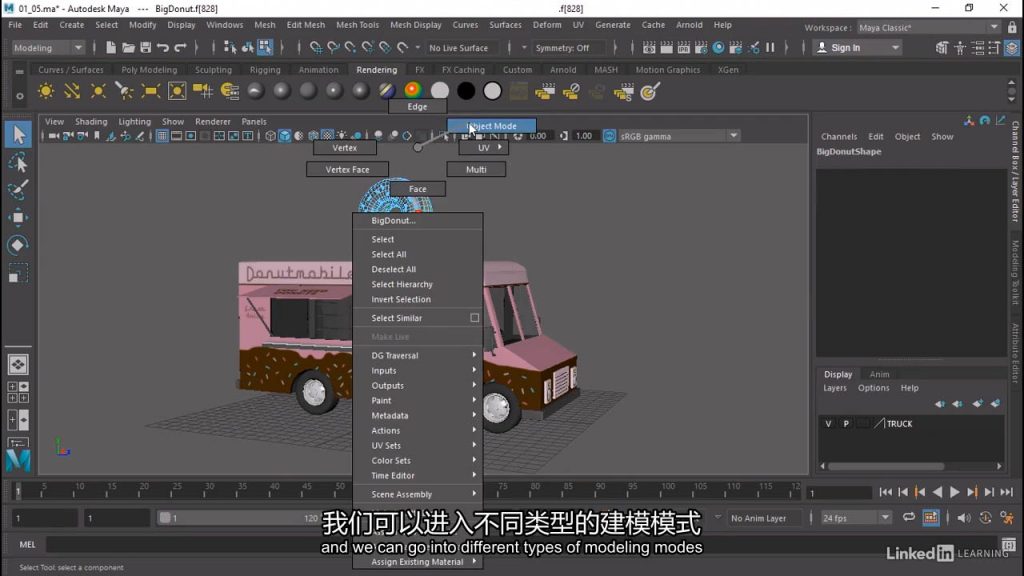Go to start of playback range

[885, 492]
